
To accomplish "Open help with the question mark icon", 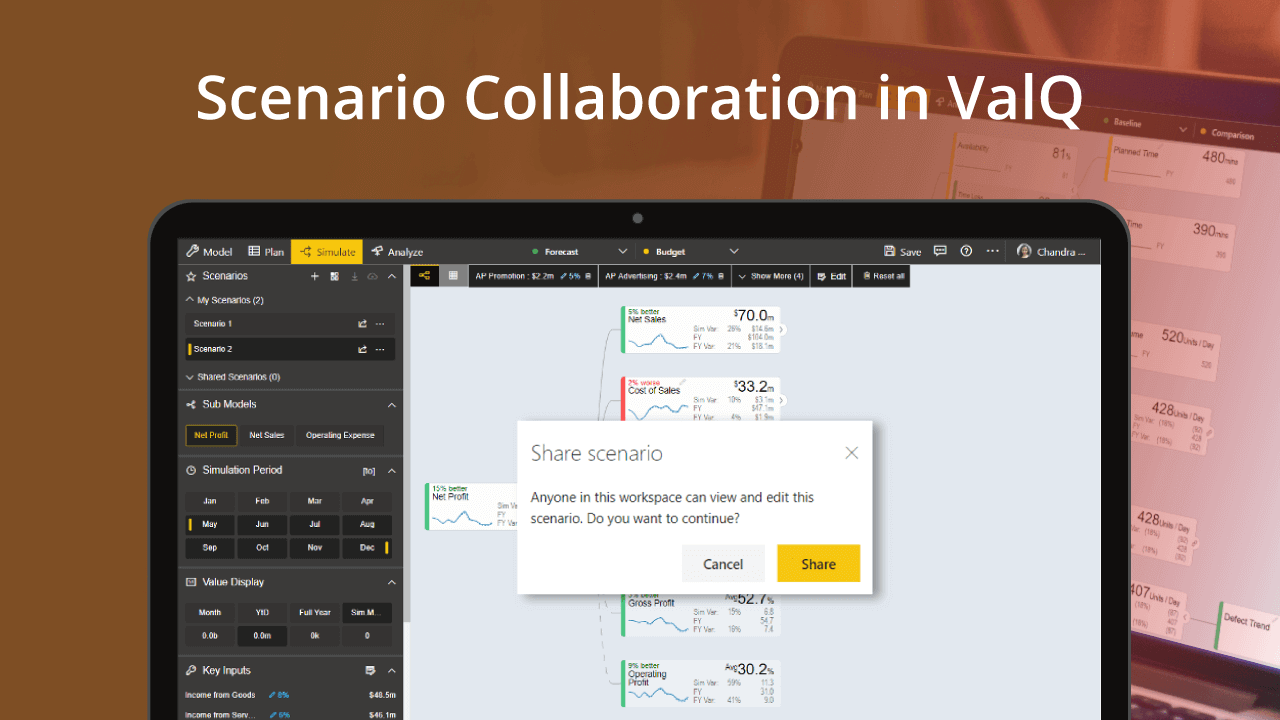I will click(966, 251).
